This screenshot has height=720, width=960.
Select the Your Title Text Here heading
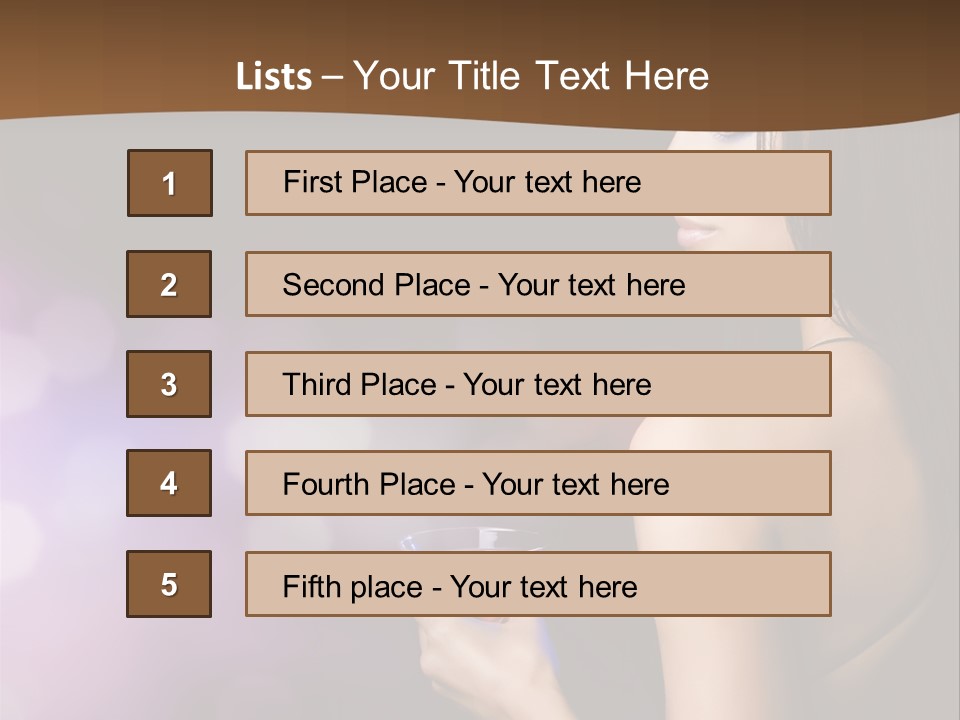531,76
